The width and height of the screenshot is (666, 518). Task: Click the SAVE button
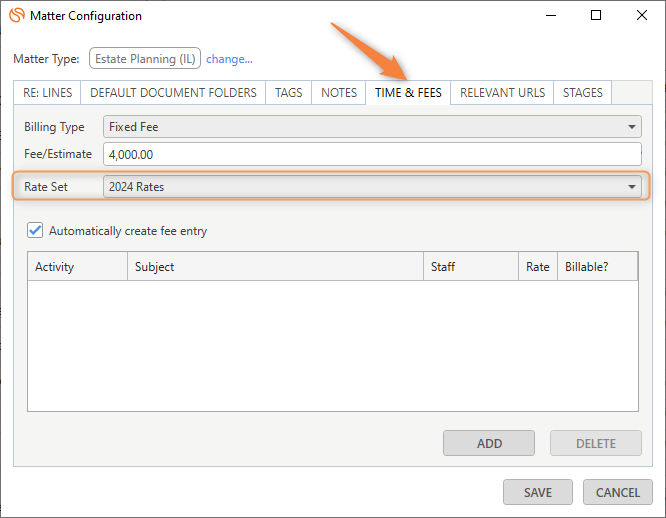pyautogui.click(x=537, y=492)
